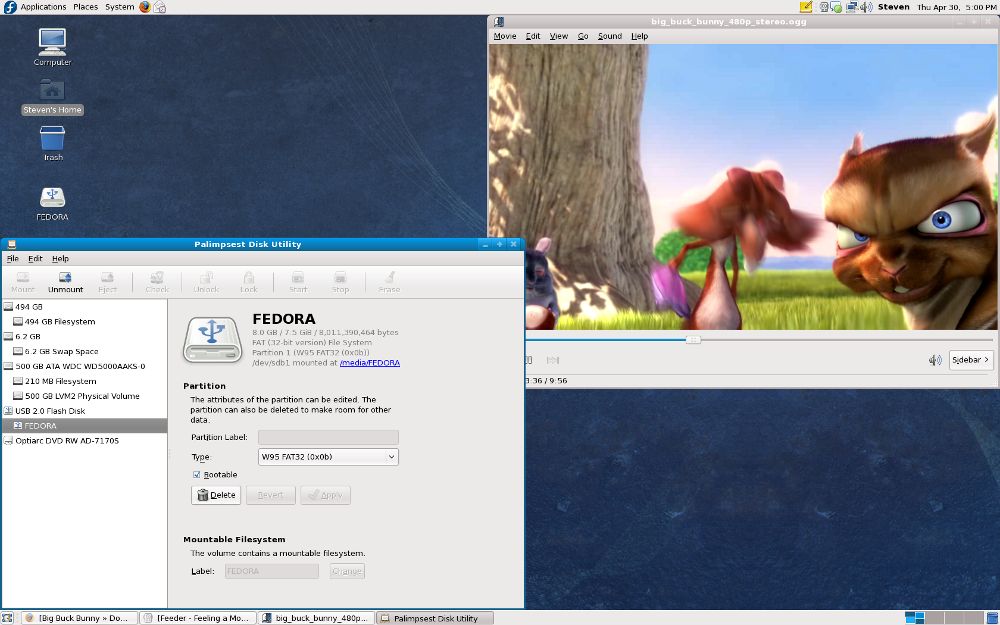Toggle the Bootable checkbox

[196, 474]
